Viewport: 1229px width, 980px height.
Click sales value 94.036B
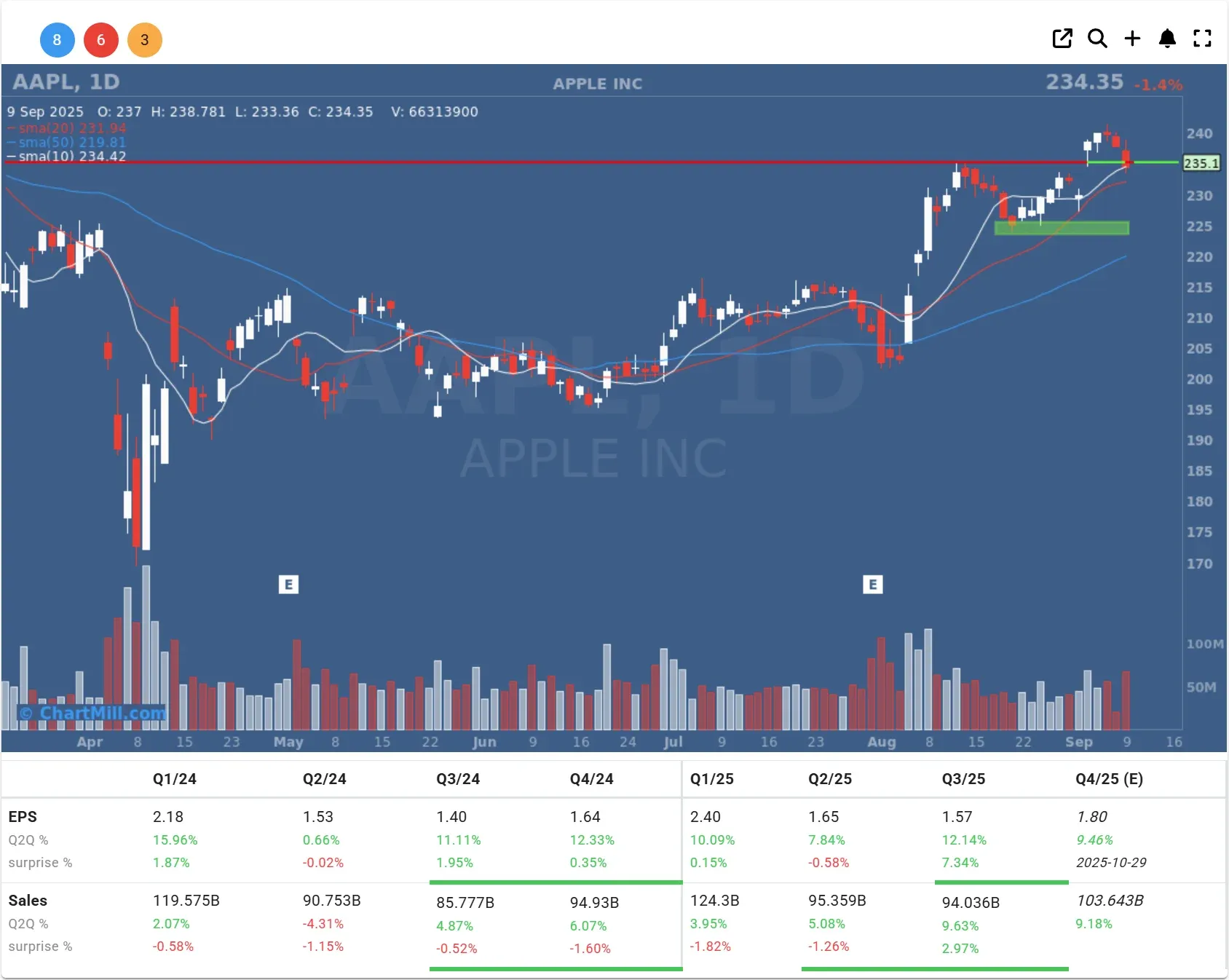(971, 903)
